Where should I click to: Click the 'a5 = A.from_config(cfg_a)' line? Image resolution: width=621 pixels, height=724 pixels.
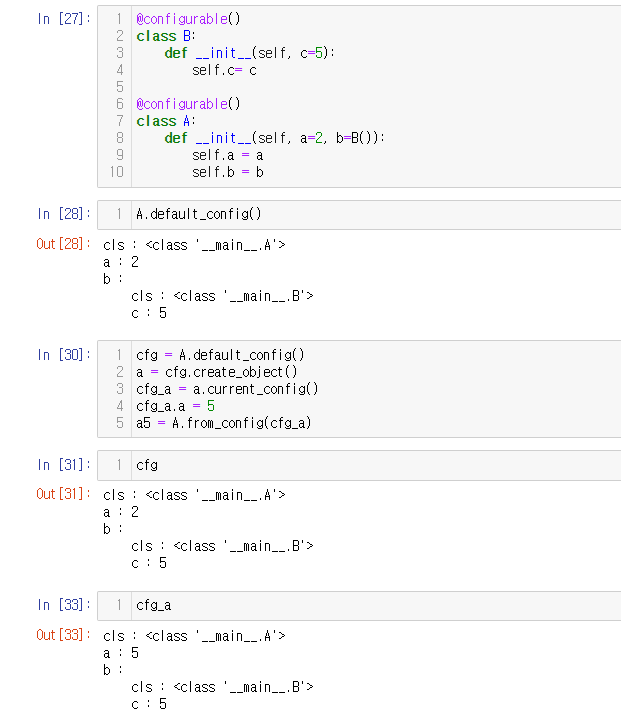(224, 423)
